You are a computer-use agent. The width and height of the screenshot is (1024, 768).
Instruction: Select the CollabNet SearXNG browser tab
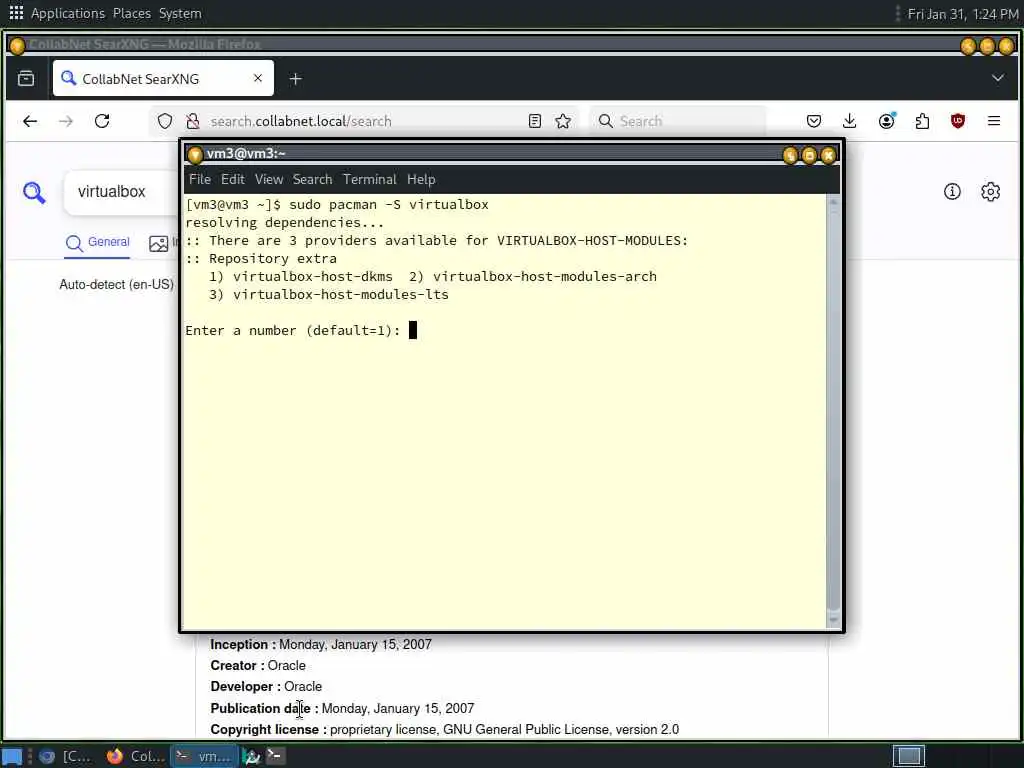(163, 78)
